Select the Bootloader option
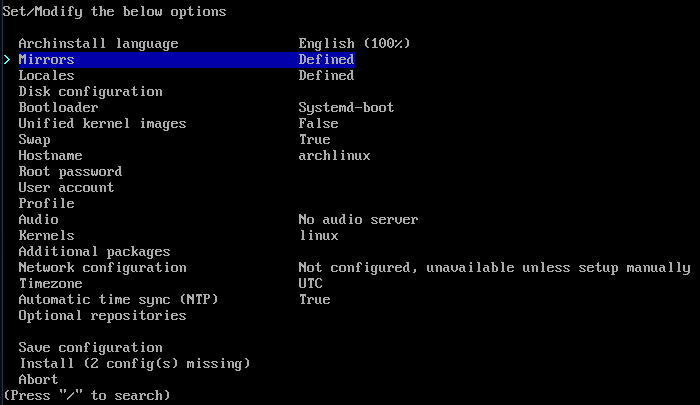 pyautogui.click(x=58, y=108)
